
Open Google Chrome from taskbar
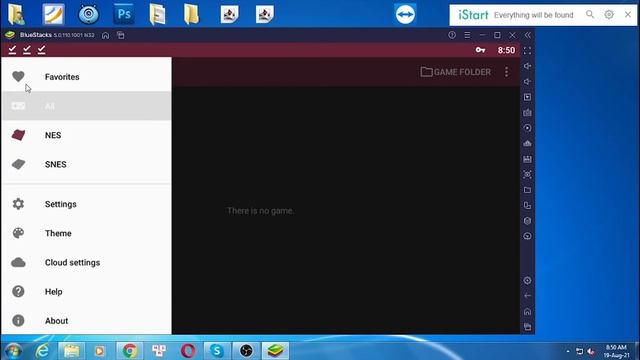point(130,351)
